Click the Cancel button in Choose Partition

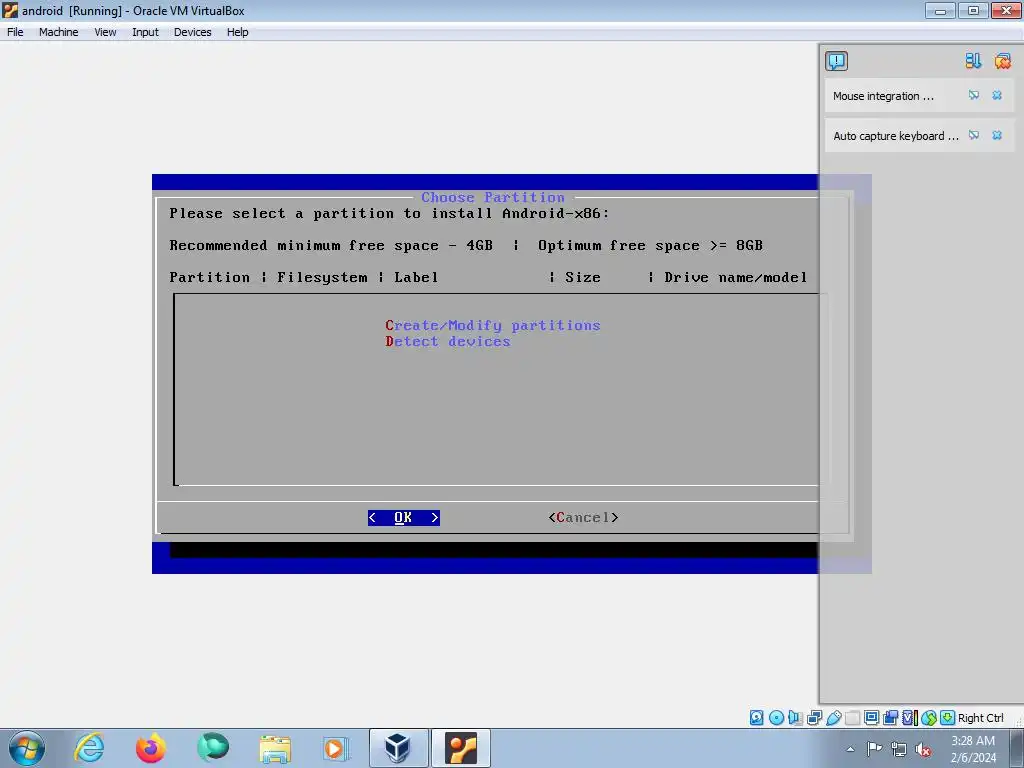(583, 517)
